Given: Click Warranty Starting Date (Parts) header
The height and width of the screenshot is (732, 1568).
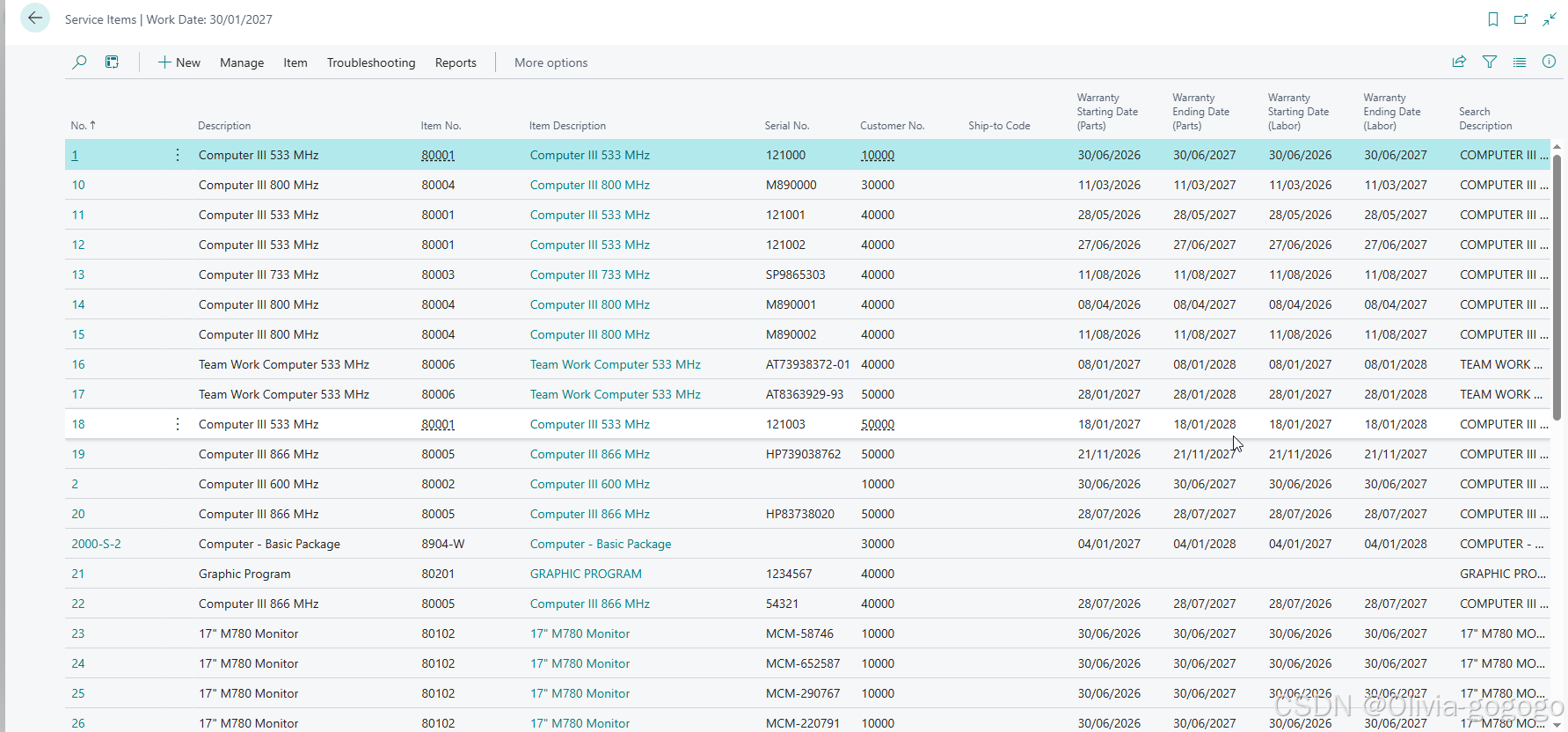Looking at the screenshot, I should click(1107, 112).
